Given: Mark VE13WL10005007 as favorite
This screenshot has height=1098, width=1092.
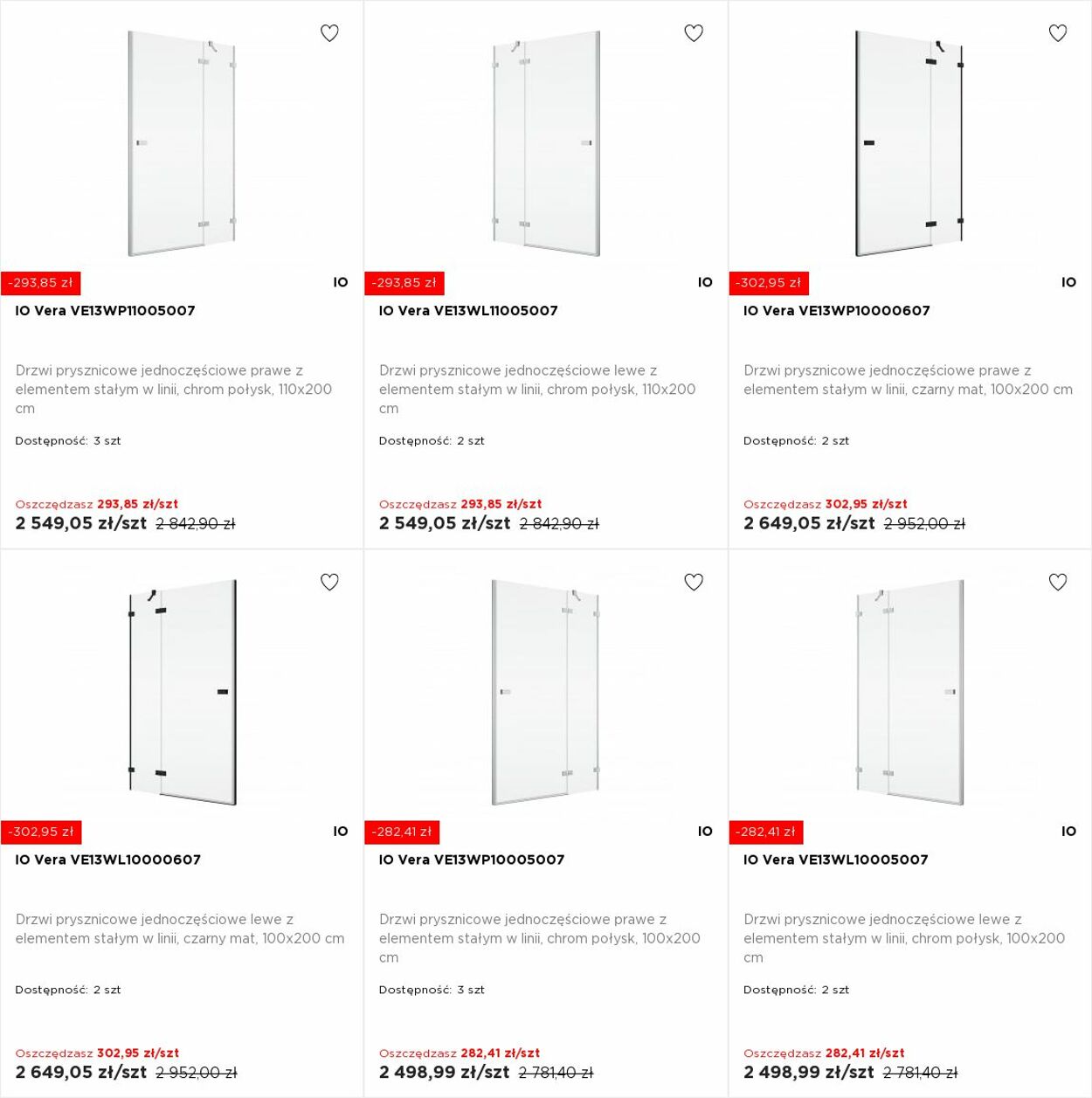Looking at the screenshot, I should click(1058, 582).
